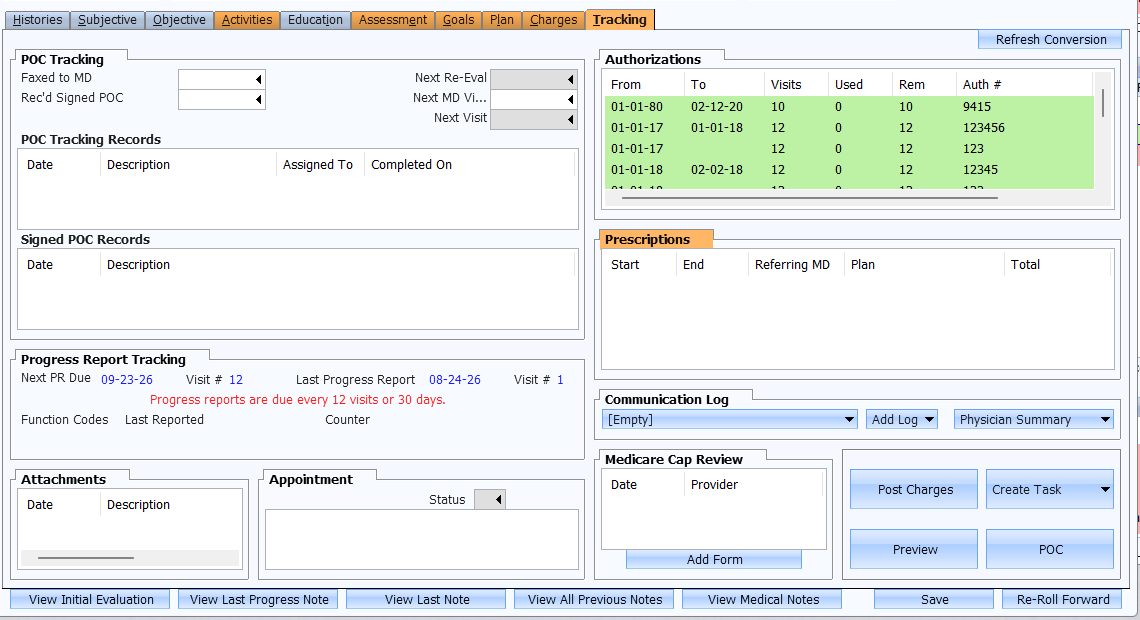The width and height of the screenshot is (1140, 620).
Task: Open the Histories tab
Action: [x=38, y=20]
